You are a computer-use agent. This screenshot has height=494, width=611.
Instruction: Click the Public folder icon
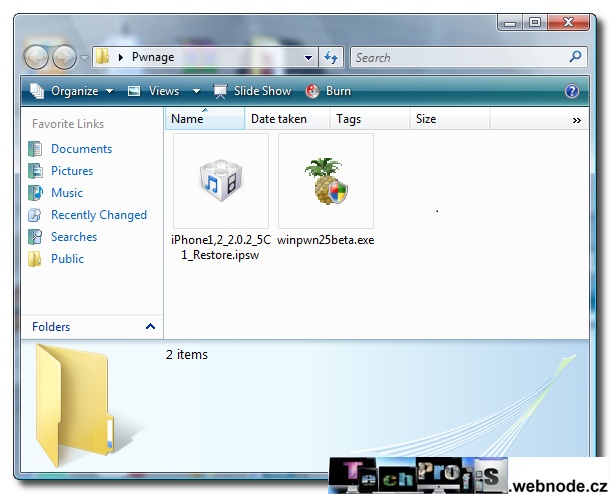coord(35,259)
